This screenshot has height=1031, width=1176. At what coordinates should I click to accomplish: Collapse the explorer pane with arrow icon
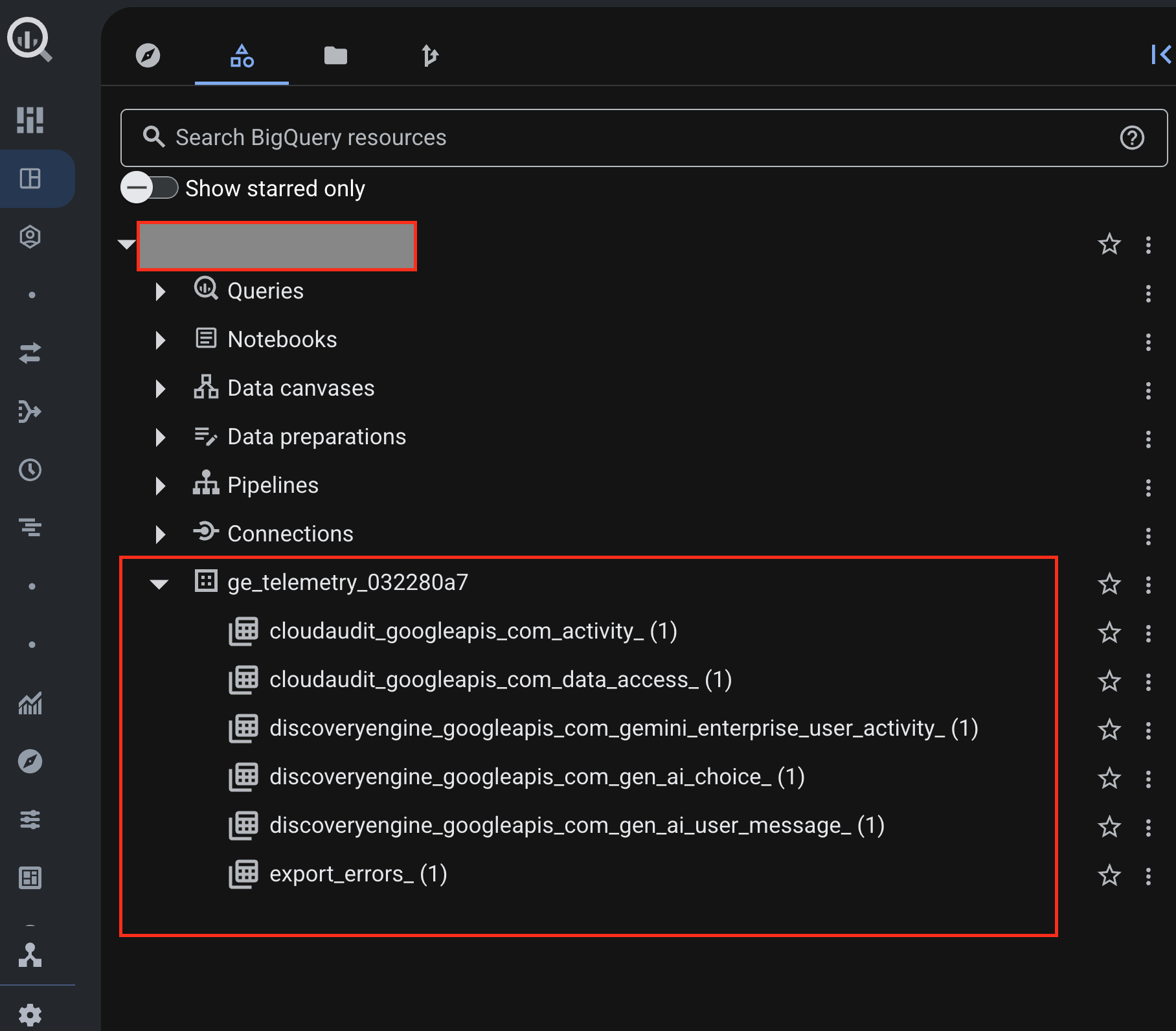click(x=1160, y=54)
